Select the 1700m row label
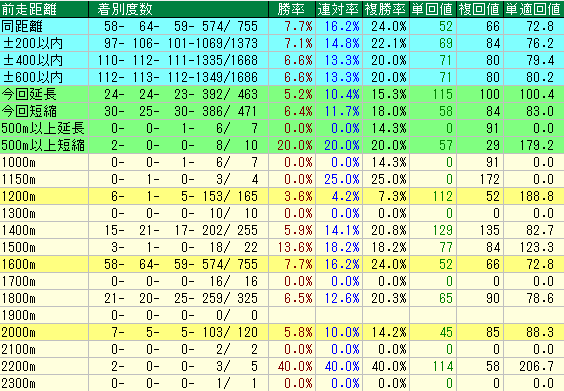564x391 pixels. 19,281
